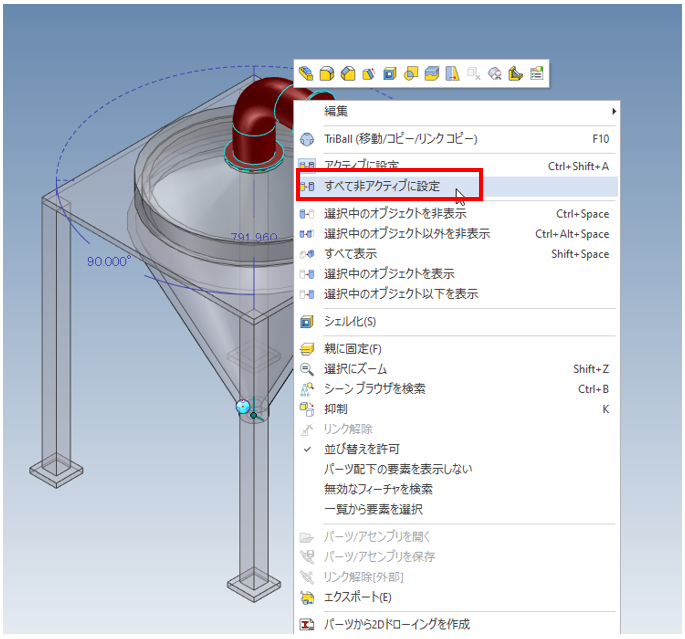
Task: Click the tree search icon beside シーンブラウザを検索
Action: (x=307, y=389)
